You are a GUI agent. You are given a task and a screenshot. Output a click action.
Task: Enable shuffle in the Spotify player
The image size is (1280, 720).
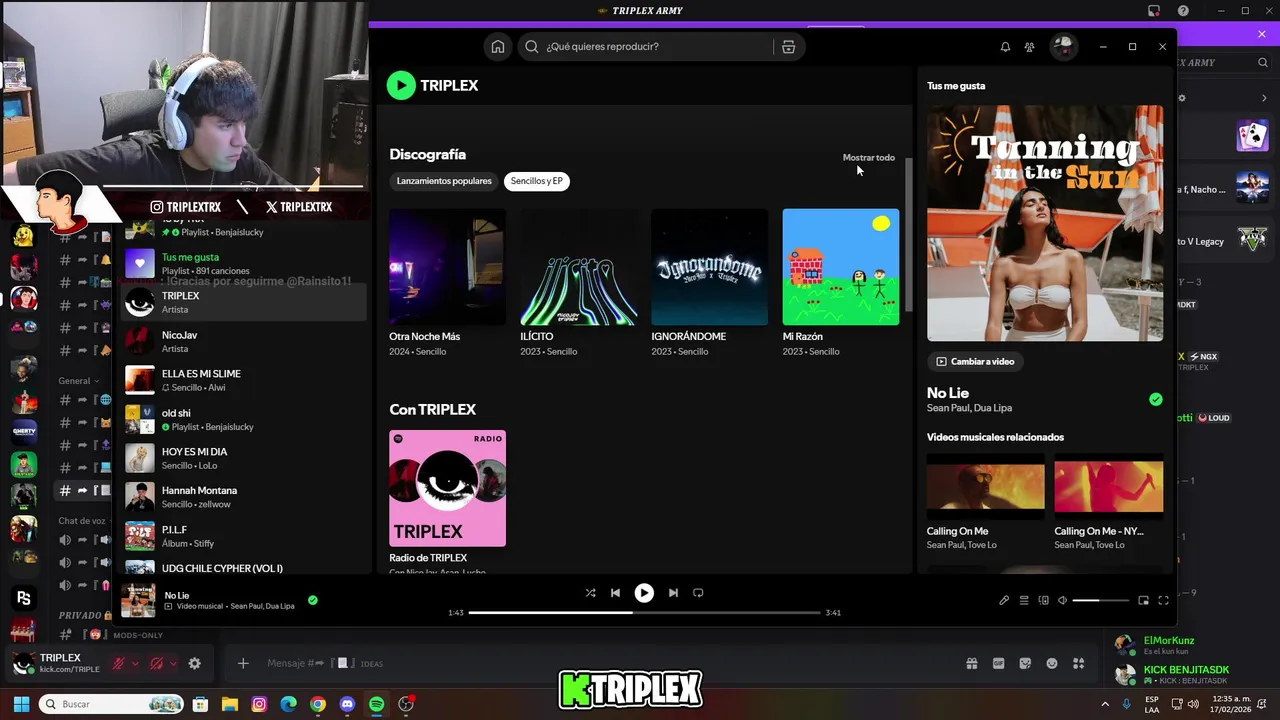tap(590, 593)
